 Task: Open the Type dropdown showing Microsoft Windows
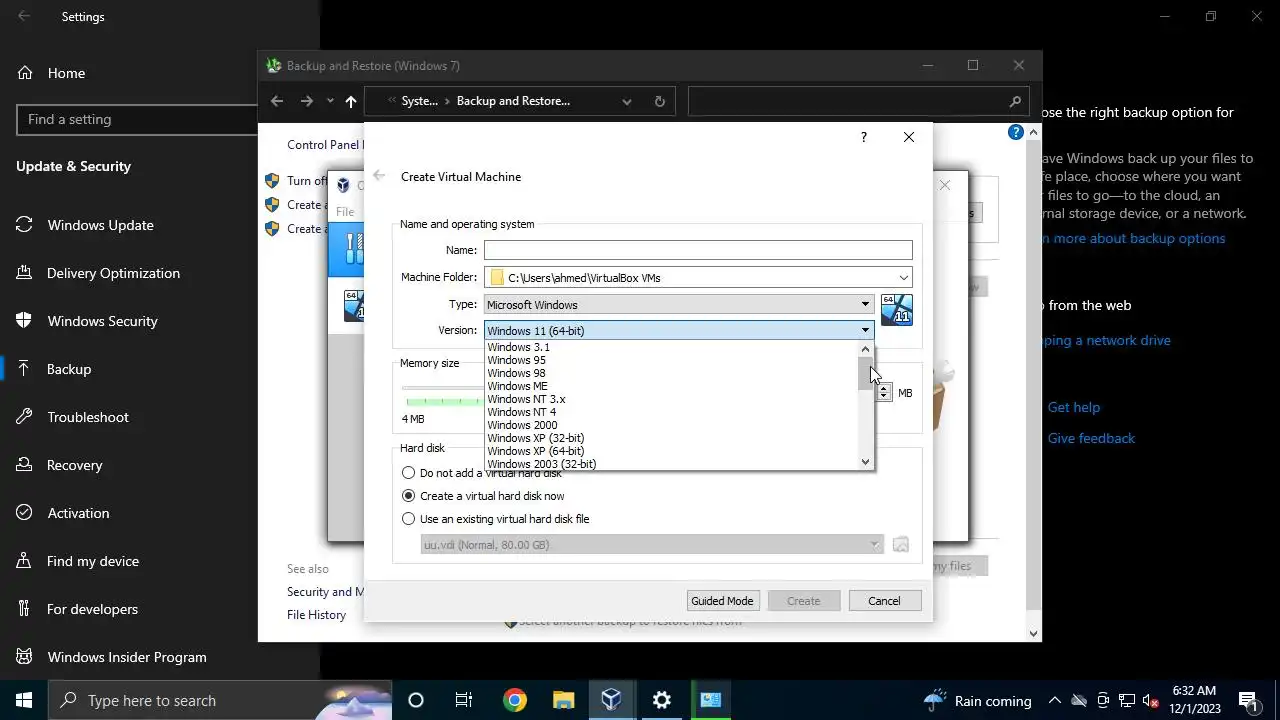point(679,304)
